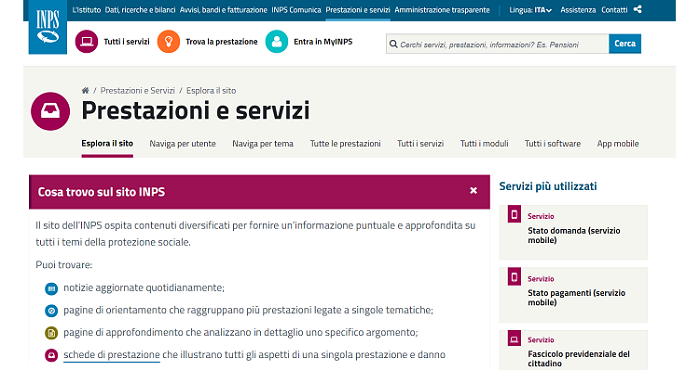
Task: Click the magnifier icon in search box
Action: tap(393, 44)
